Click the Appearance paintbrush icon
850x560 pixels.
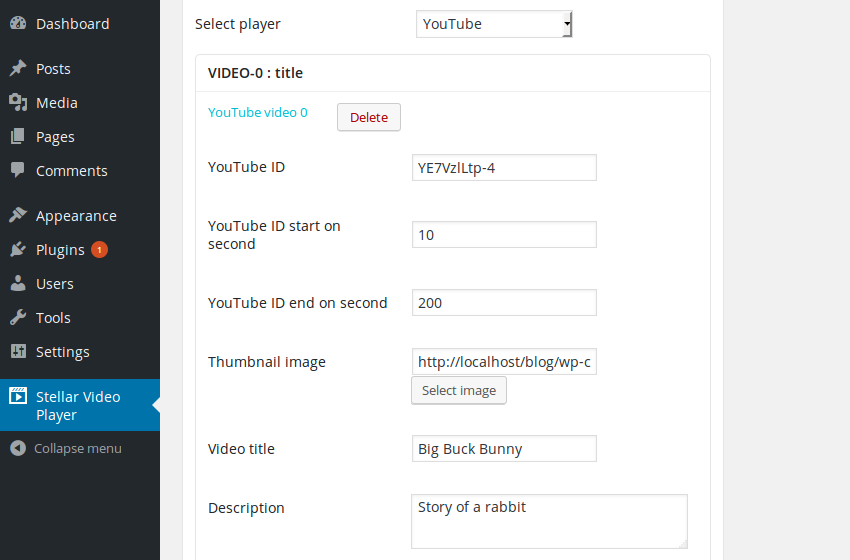coord(18,215)
